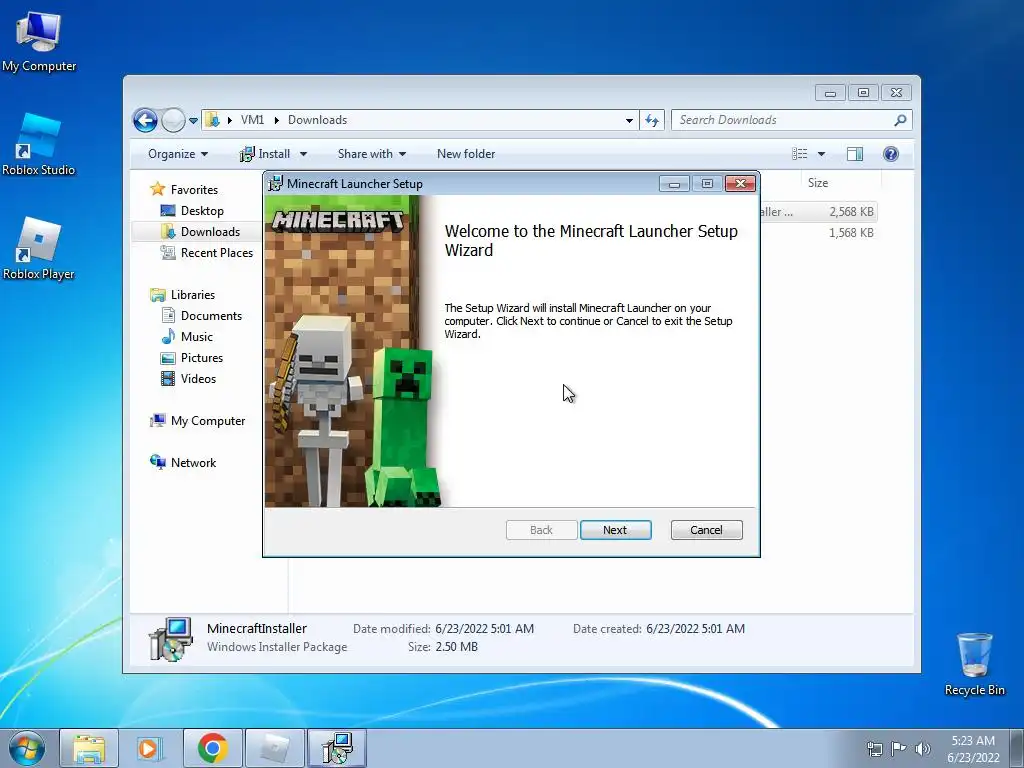Viewport: 1024px width, 768px height.
Task: Click Downloads in the address bar
Action: [x=317, y=120]
